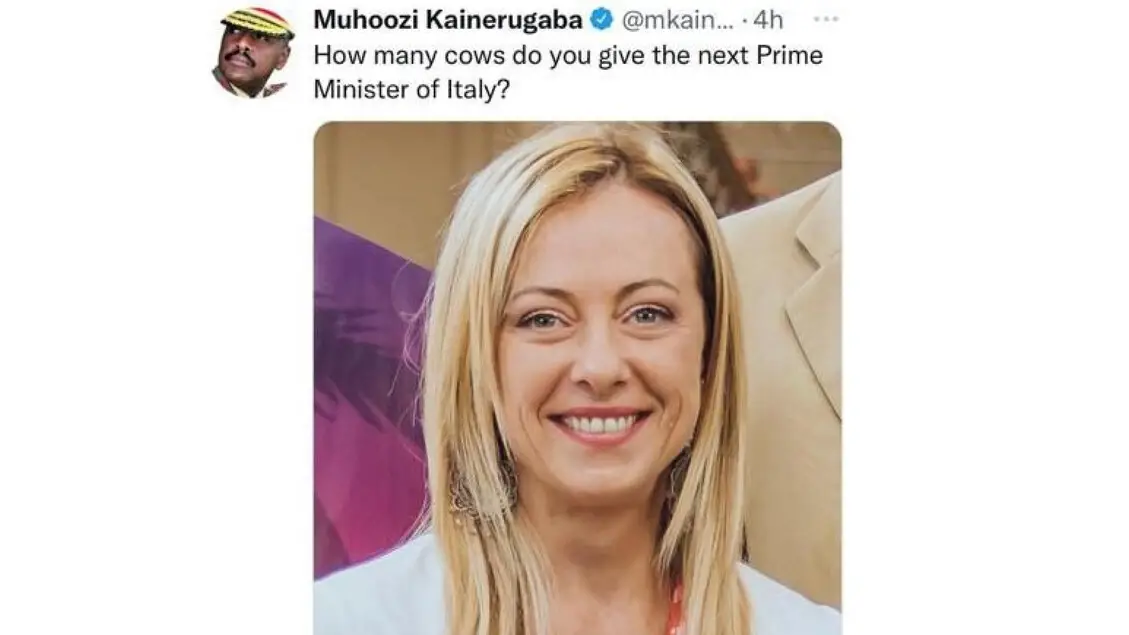
Task: Expand the attached photo in the tweet
Action: click(577, 378)
